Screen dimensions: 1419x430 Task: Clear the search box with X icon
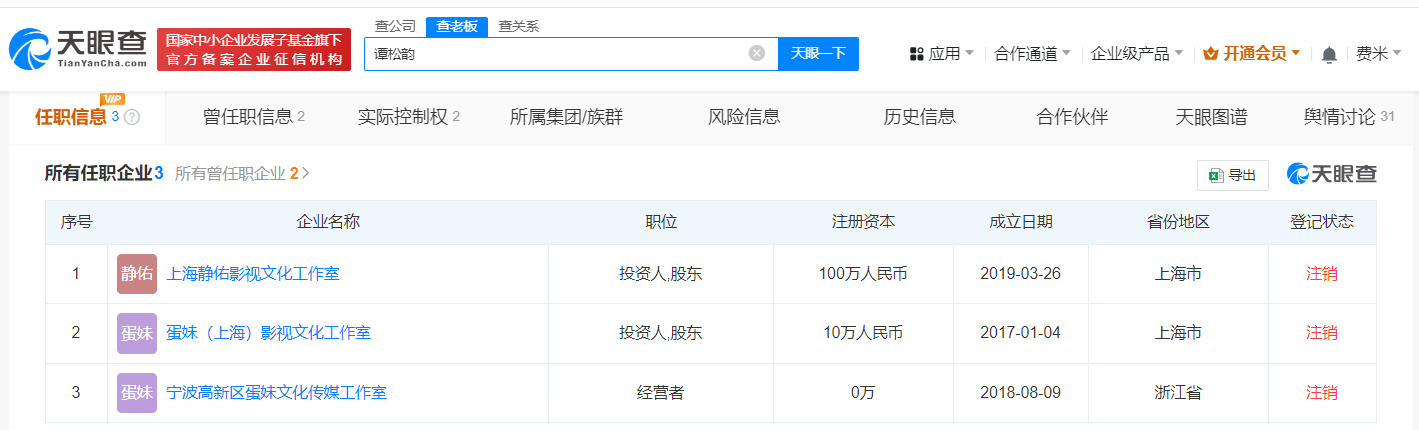[x=756, y=53]
